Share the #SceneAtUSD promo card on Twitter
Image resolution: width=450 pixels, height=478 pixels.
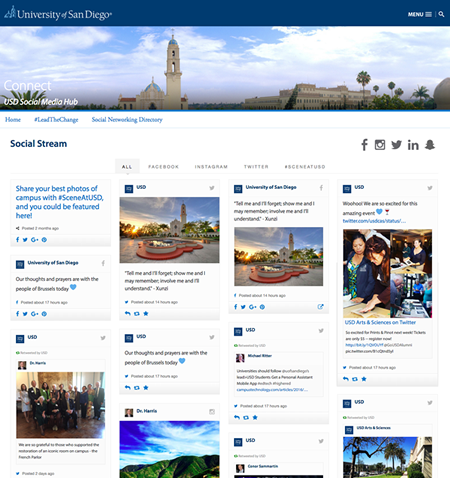click(x=25, y=240)
